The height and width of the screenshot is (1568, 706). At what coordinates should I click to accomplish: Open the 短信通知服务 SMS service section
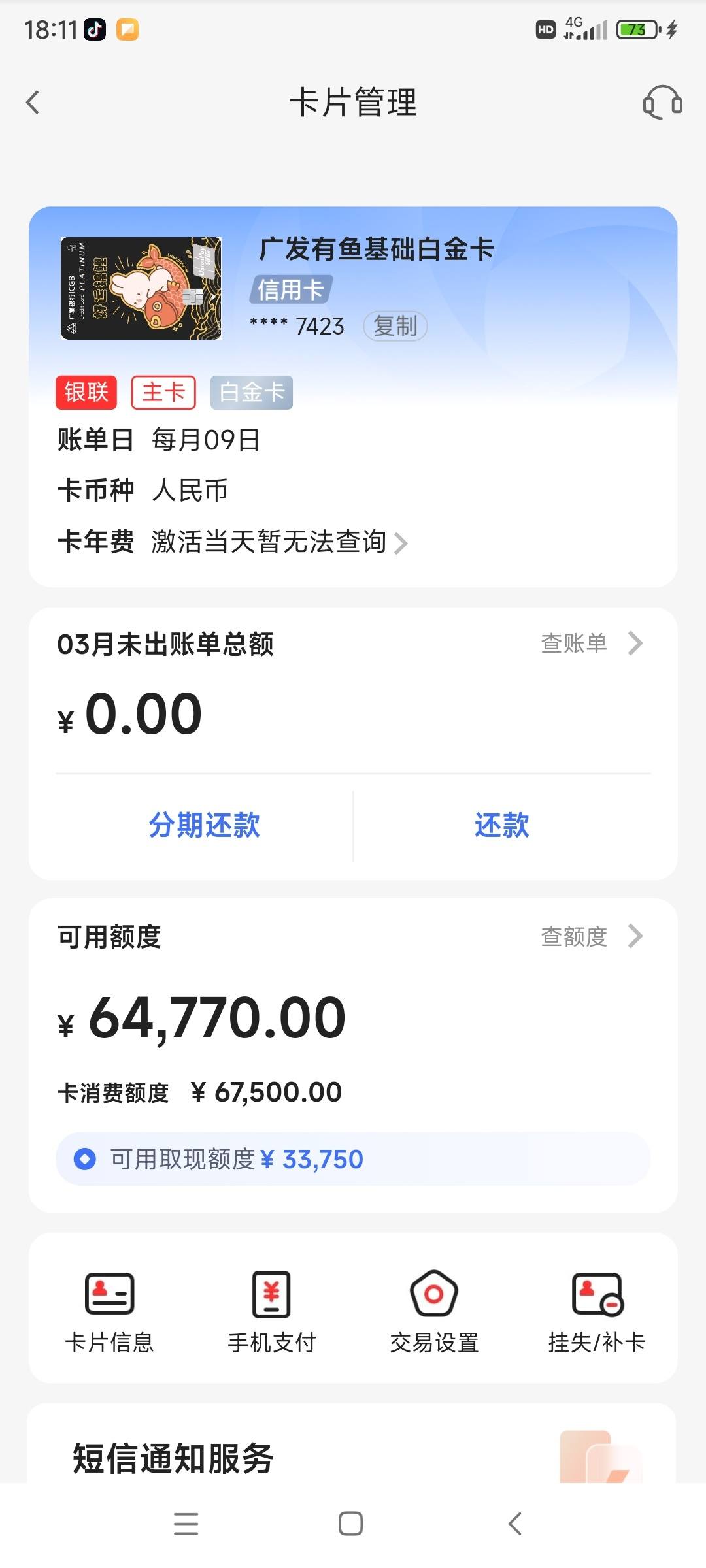(173, 1458)
